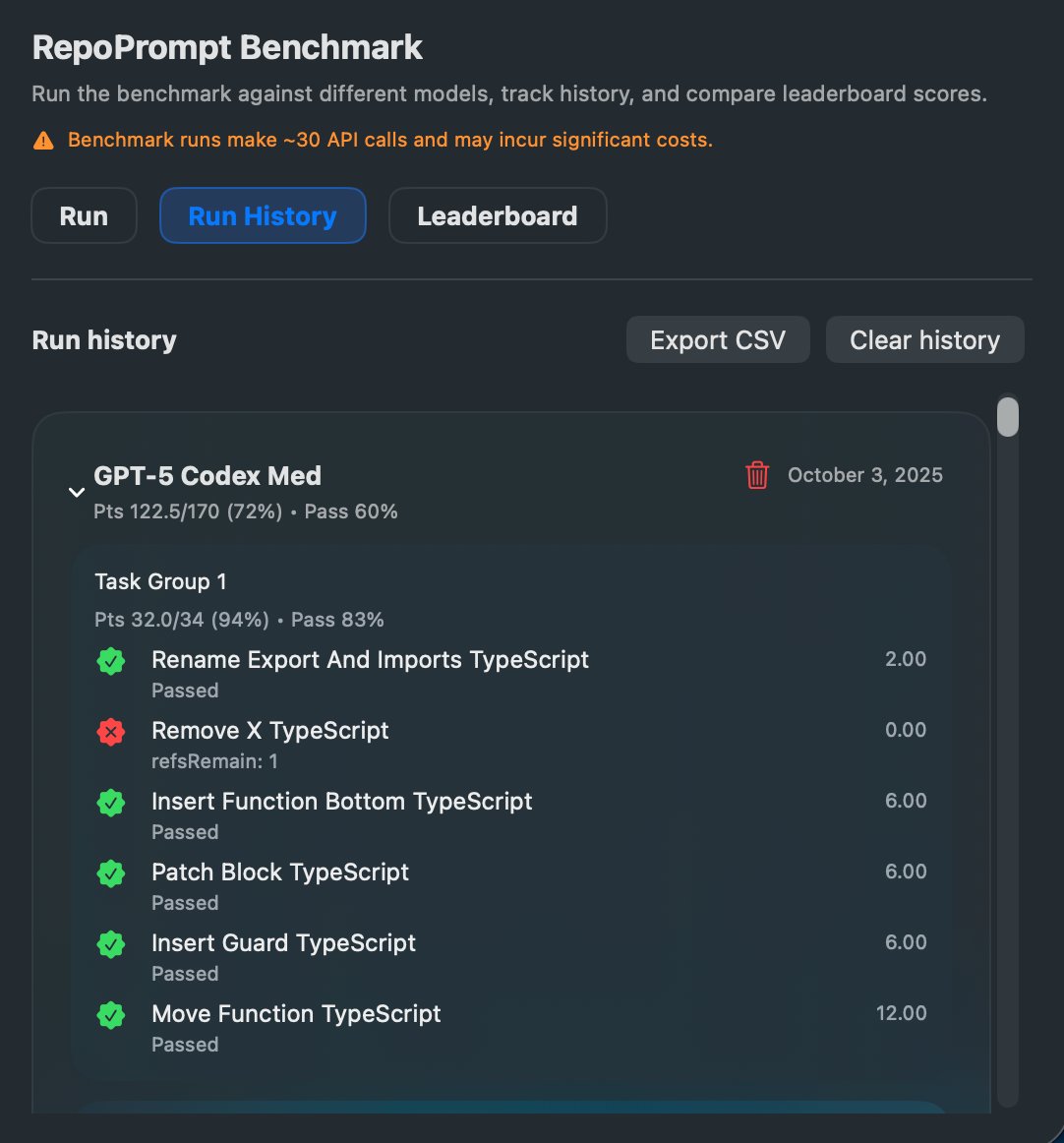Click the pass badge beside Move Function TypeScript
This screenshot has width=1064, height=1143.
(110, 1015)
